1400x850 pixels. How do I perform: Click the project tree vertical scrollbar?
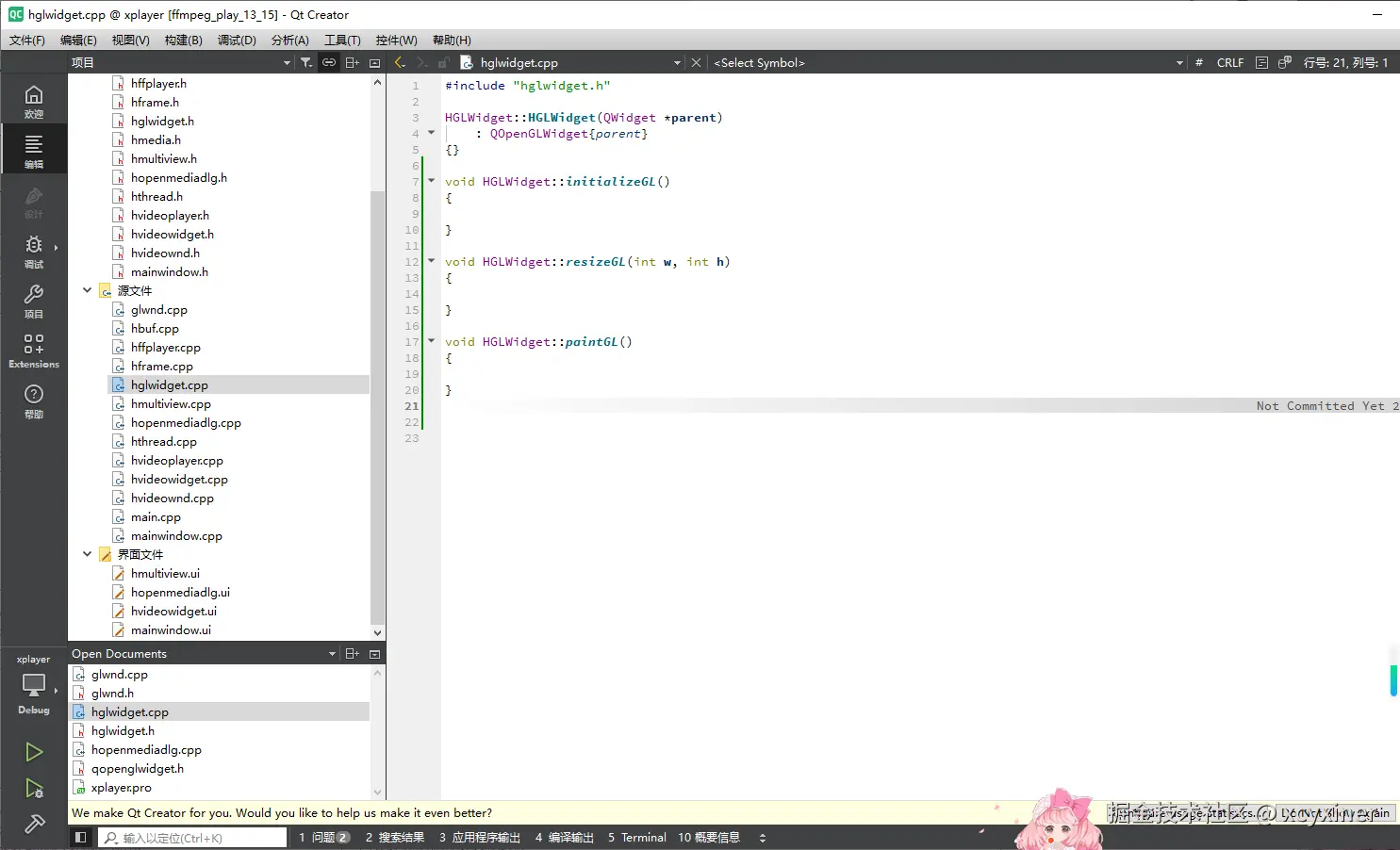pos(377,409)
